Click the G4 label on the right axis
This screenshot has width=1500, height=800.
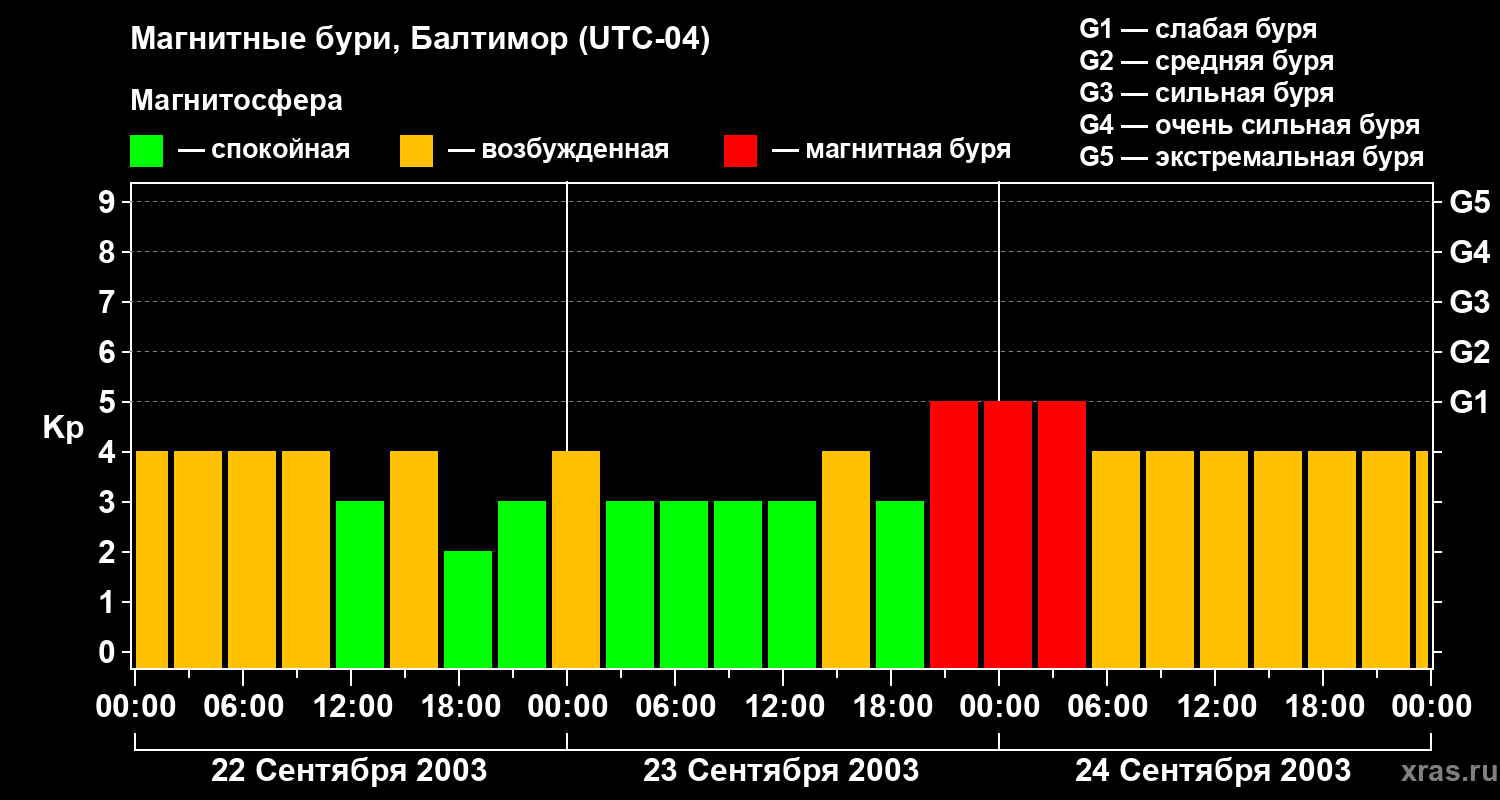click(1469, 252)
